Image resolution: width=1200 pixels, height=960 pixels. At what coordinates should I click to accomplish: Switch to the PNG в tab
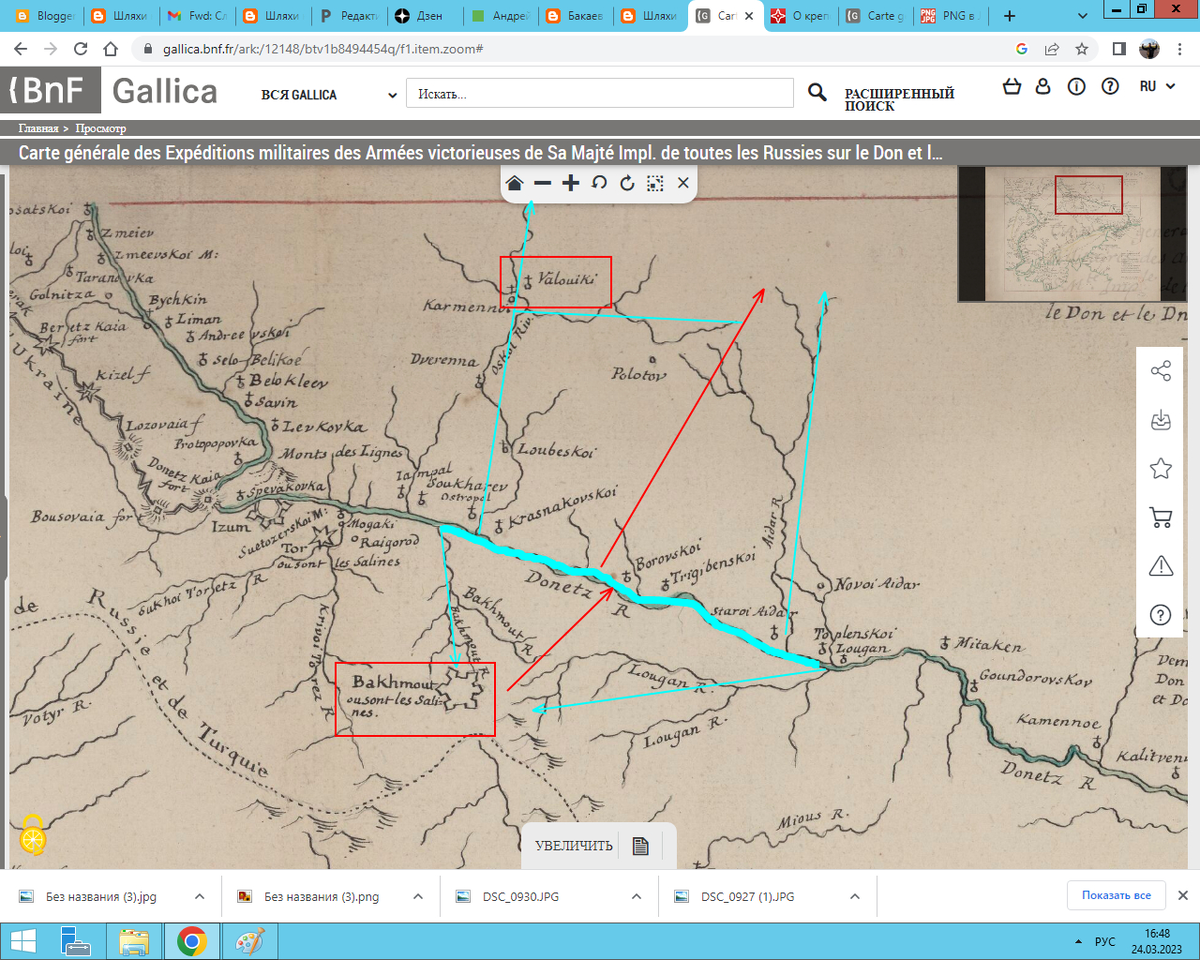[952, 16]
